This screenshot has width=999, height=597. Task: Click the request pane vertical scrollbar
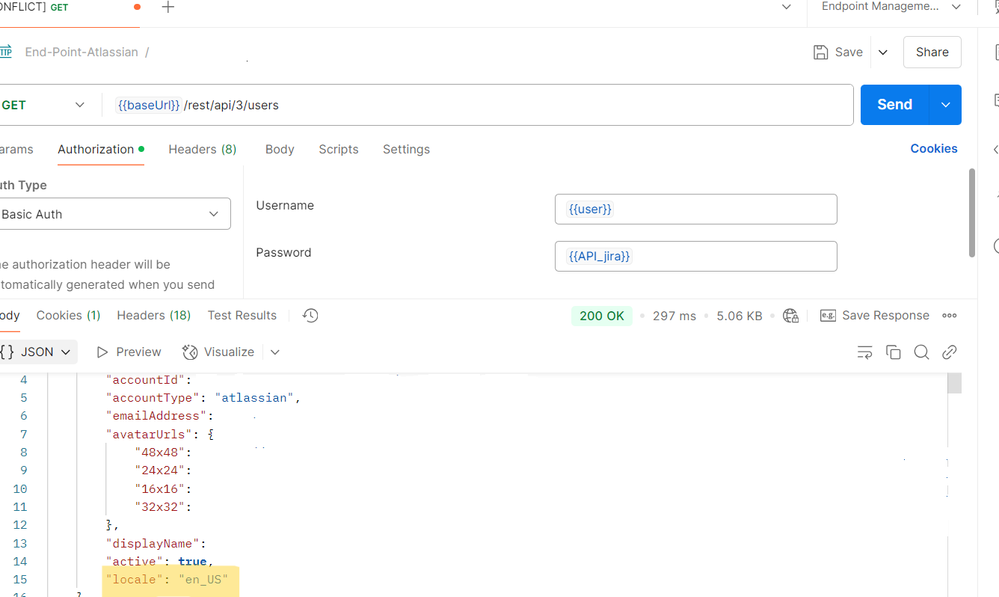[x=972, y=213]
